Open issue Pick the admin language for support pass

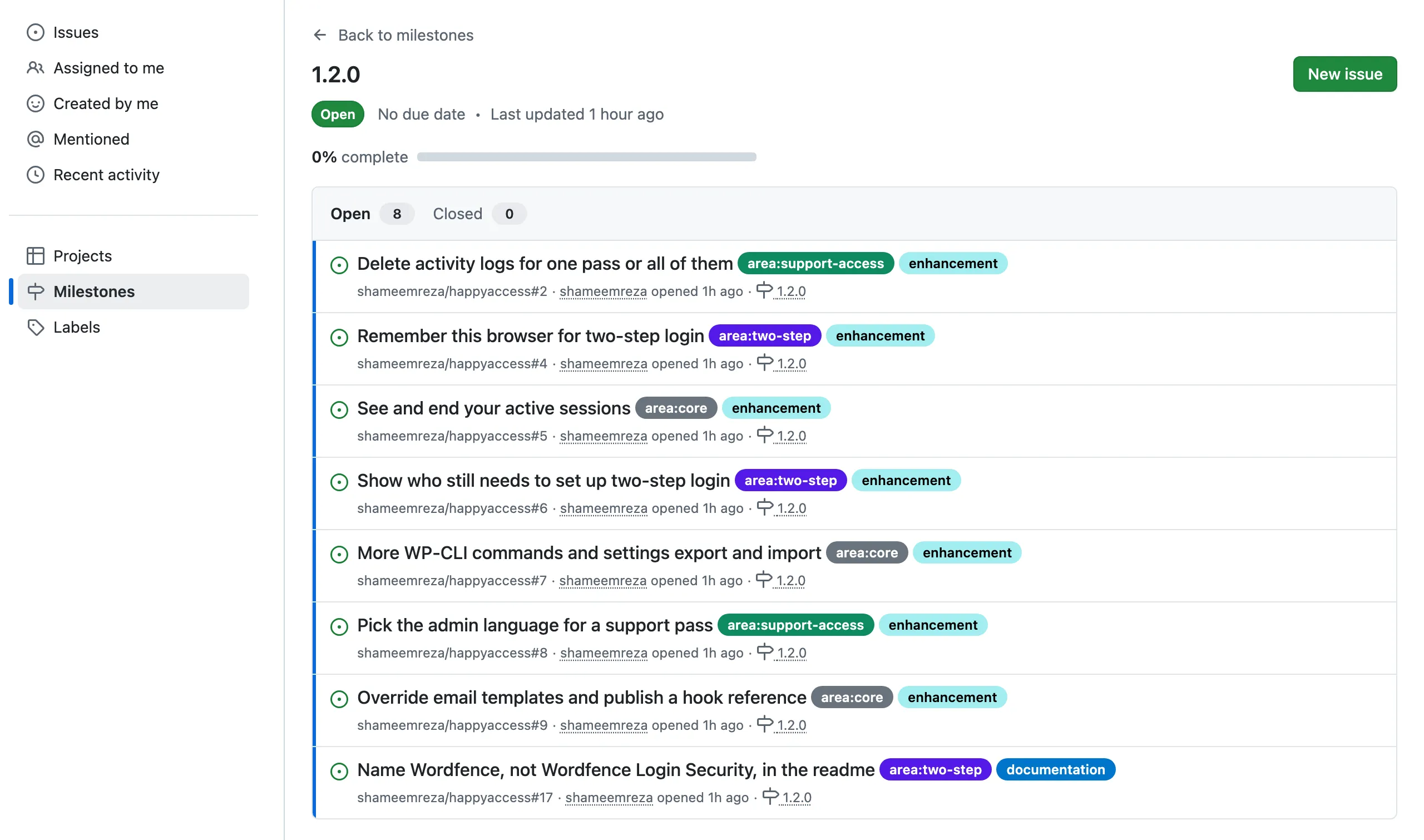535,625
